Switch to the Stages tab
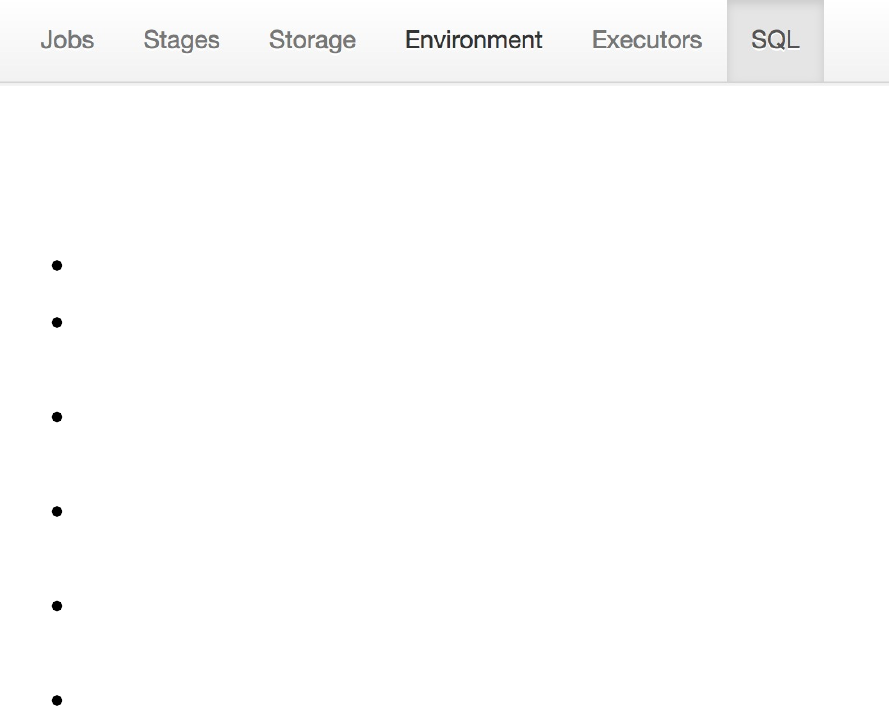The width and height of the screenshot is (889, 706). point(181,40)
